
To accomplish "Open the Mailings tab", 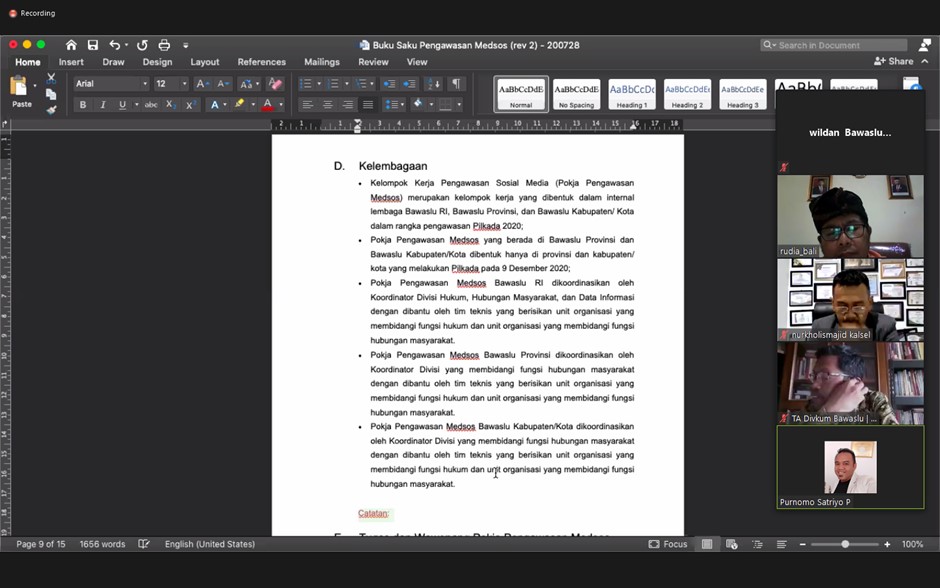I will 321,61.
